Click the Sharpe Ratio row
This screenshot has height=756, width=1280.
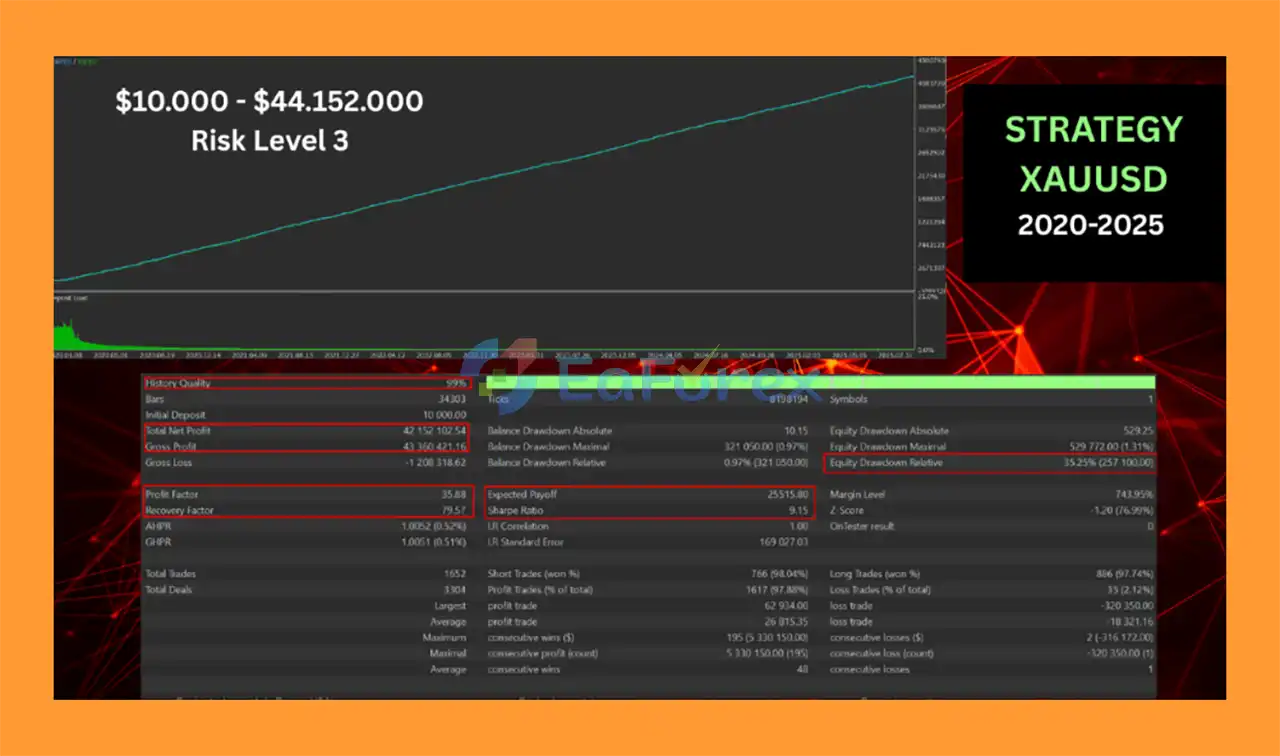(650, 510)
